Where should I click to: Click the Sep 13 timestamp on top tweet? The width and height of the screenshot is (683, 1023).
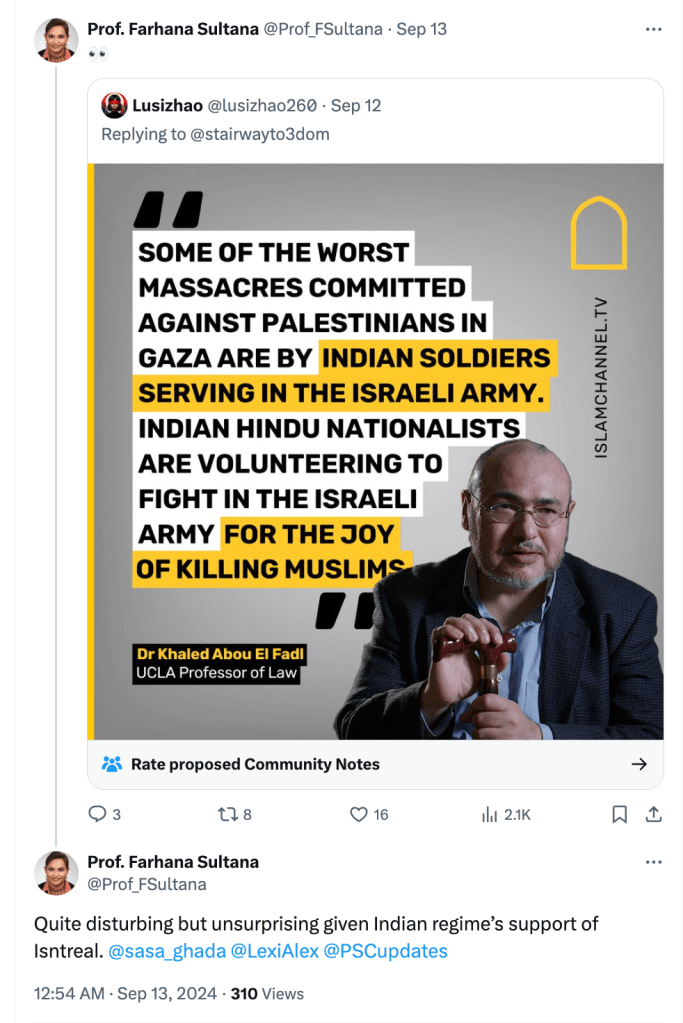(421, 29)
